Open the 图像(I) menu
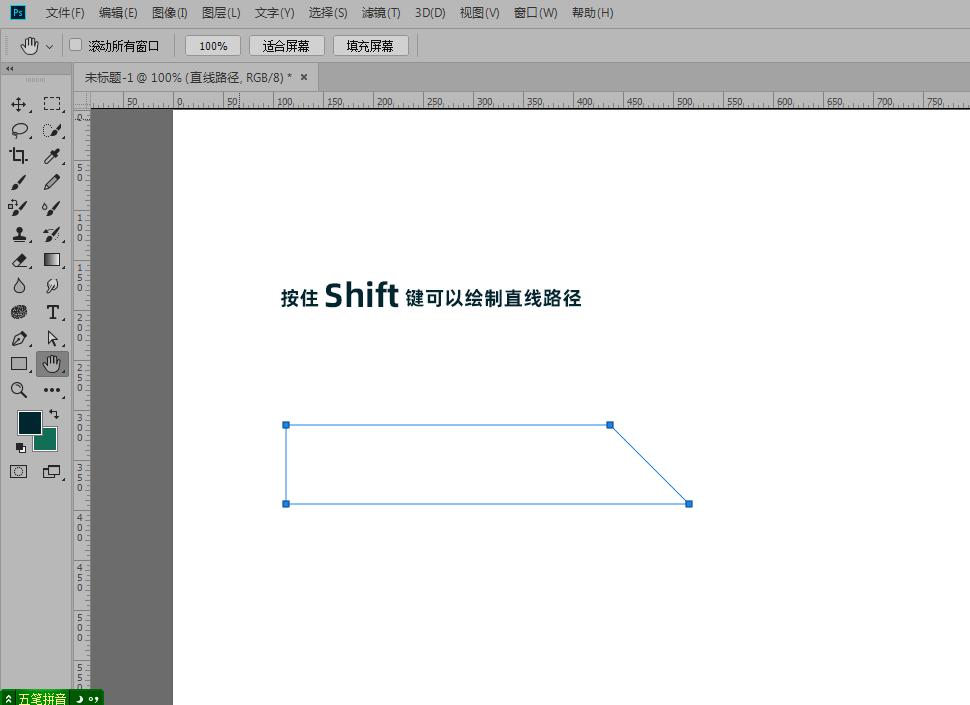 click(170, 12)
